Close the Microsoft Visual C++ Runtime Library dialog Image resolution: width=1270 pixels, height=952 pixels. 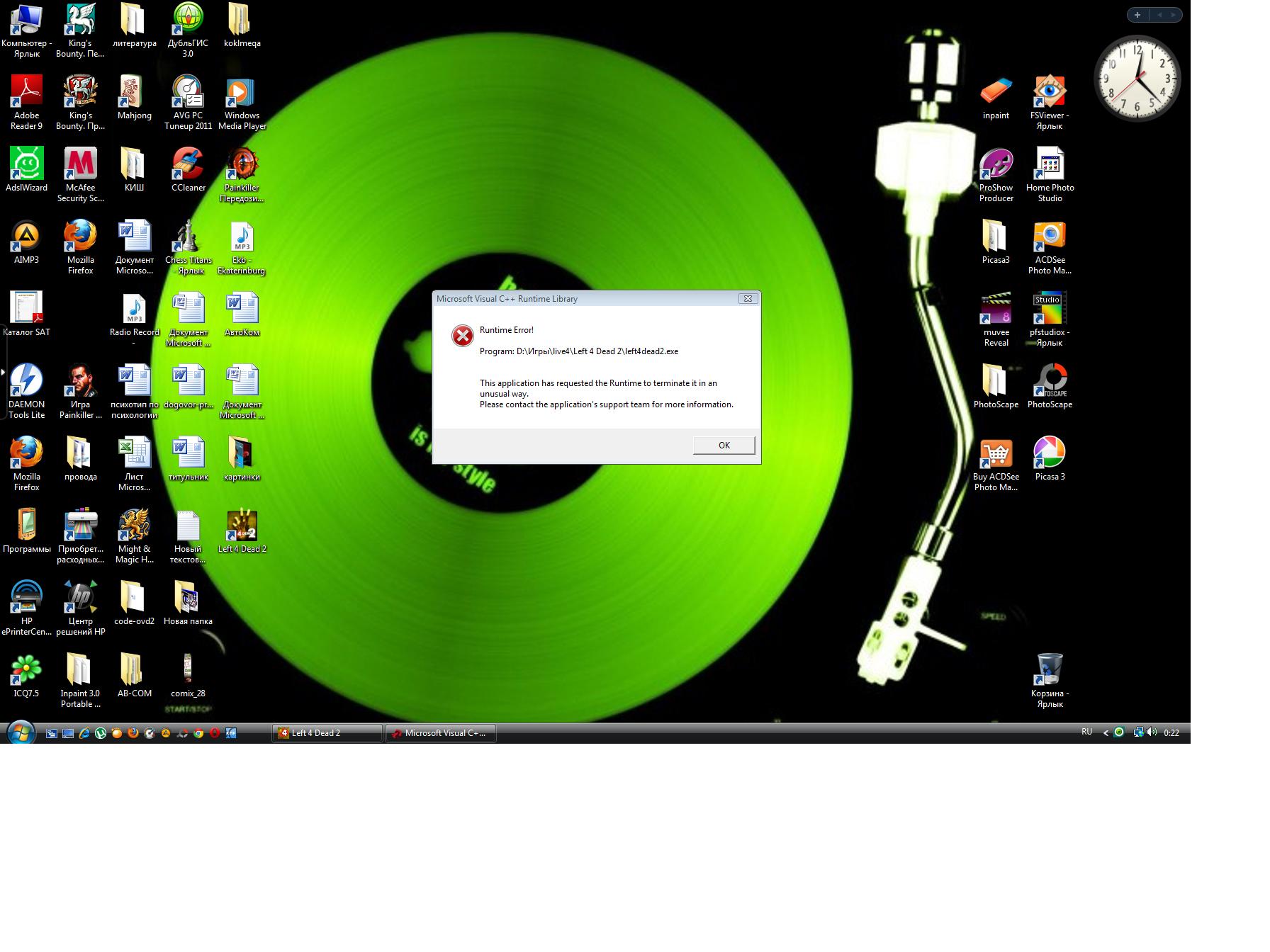coord(747,299)
